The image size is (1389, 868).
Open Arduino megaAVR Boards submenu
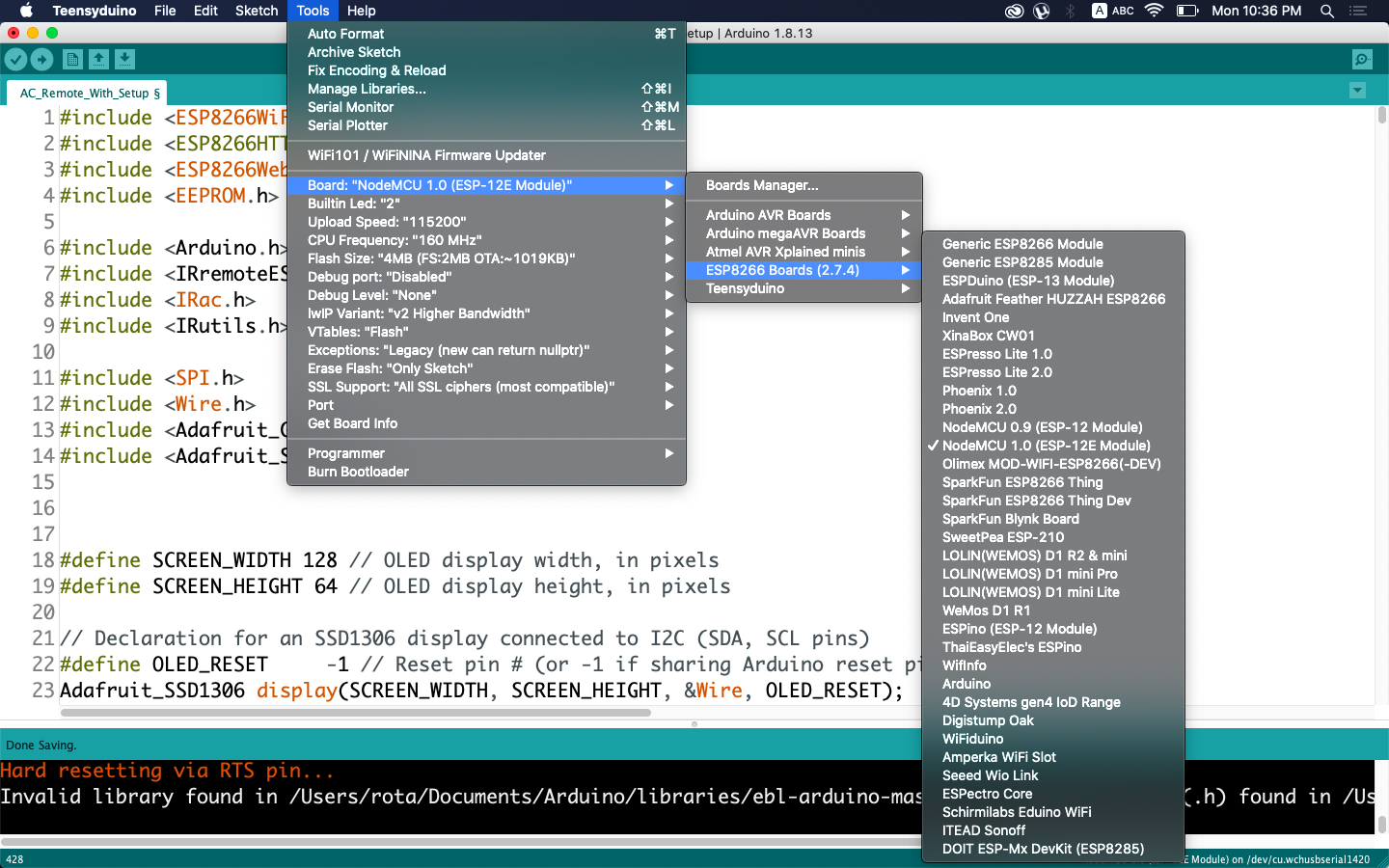click(x=803, y=233)
